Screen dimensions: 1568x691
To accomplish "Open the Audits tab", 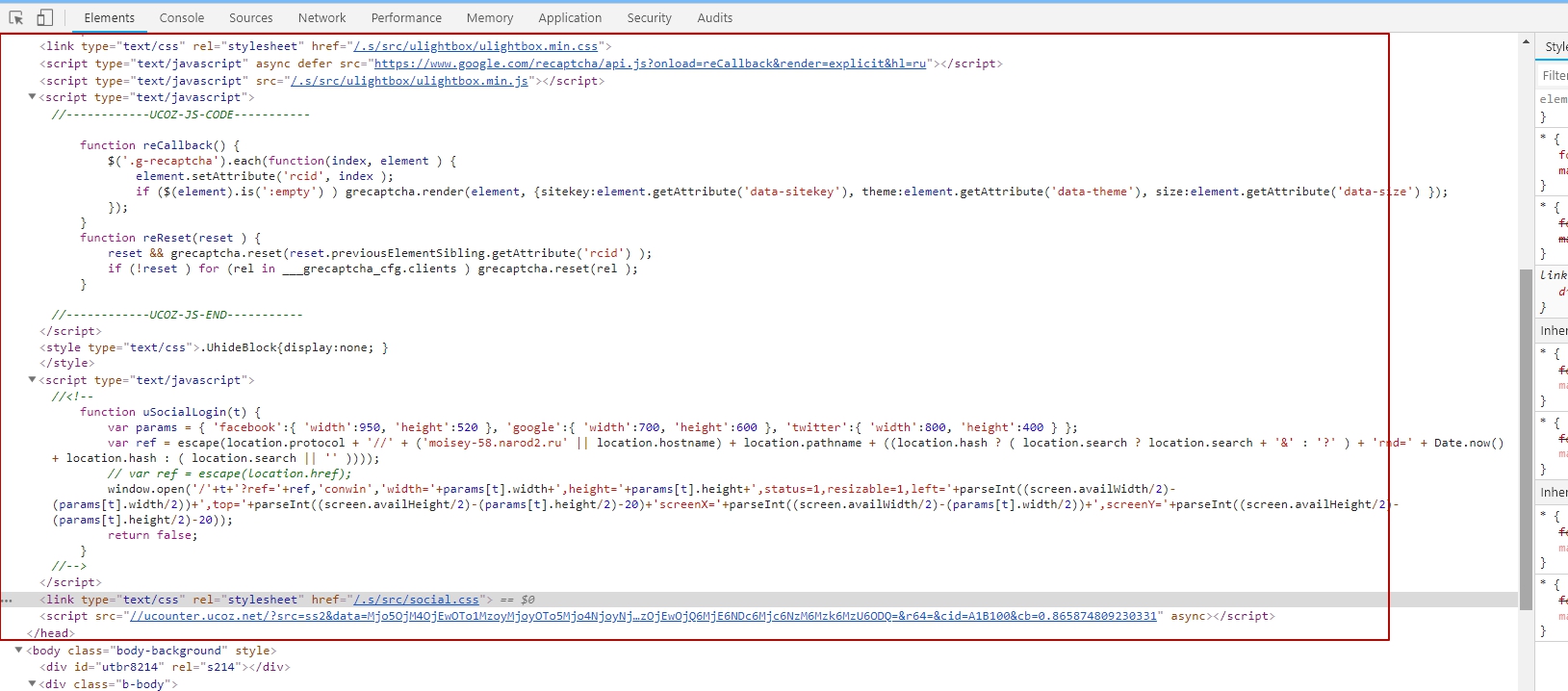I will click(715, 17).
